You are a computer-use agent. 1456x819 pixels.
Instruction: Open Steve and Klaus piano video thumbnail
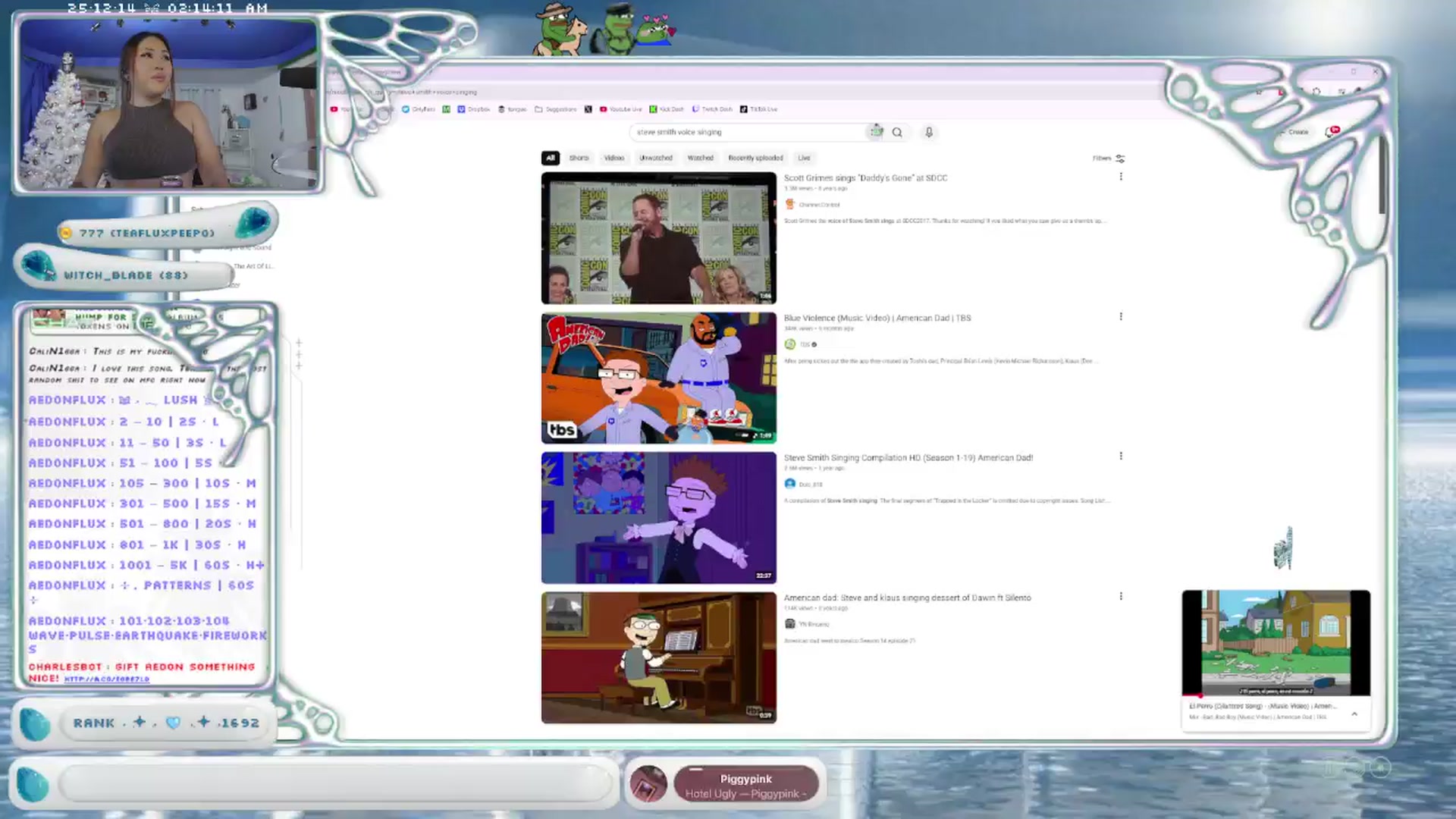pyautogui.click(x=659, y=657)
